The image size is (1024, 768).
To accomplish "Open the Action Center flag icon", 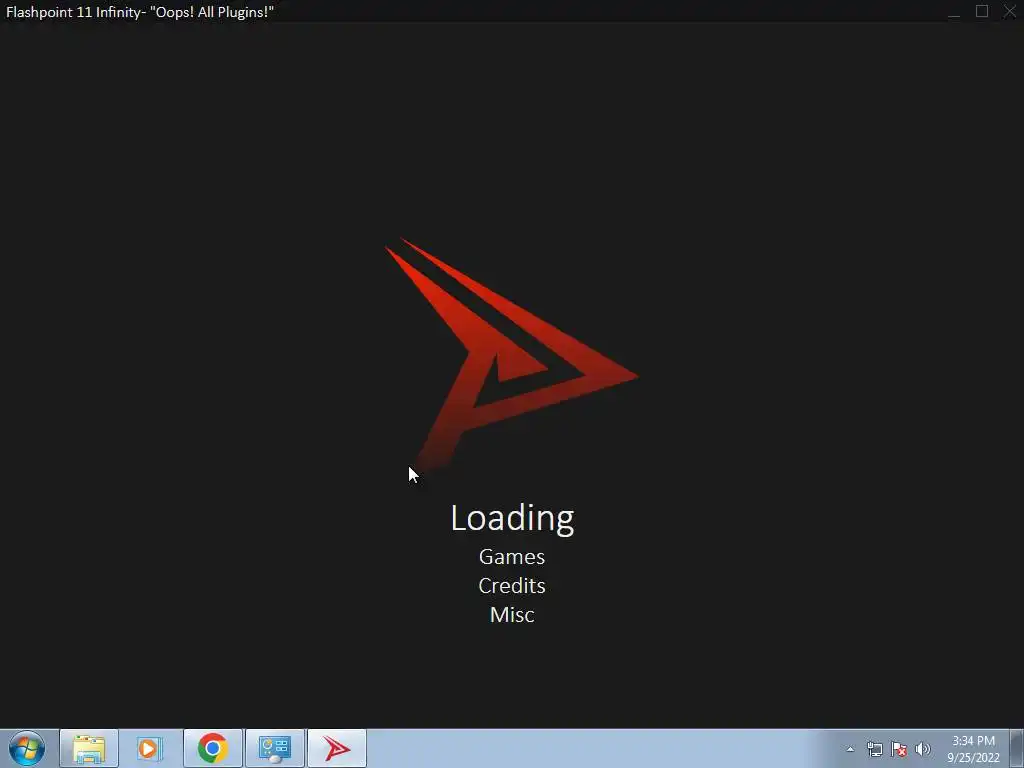I will (x=899, y=749).
